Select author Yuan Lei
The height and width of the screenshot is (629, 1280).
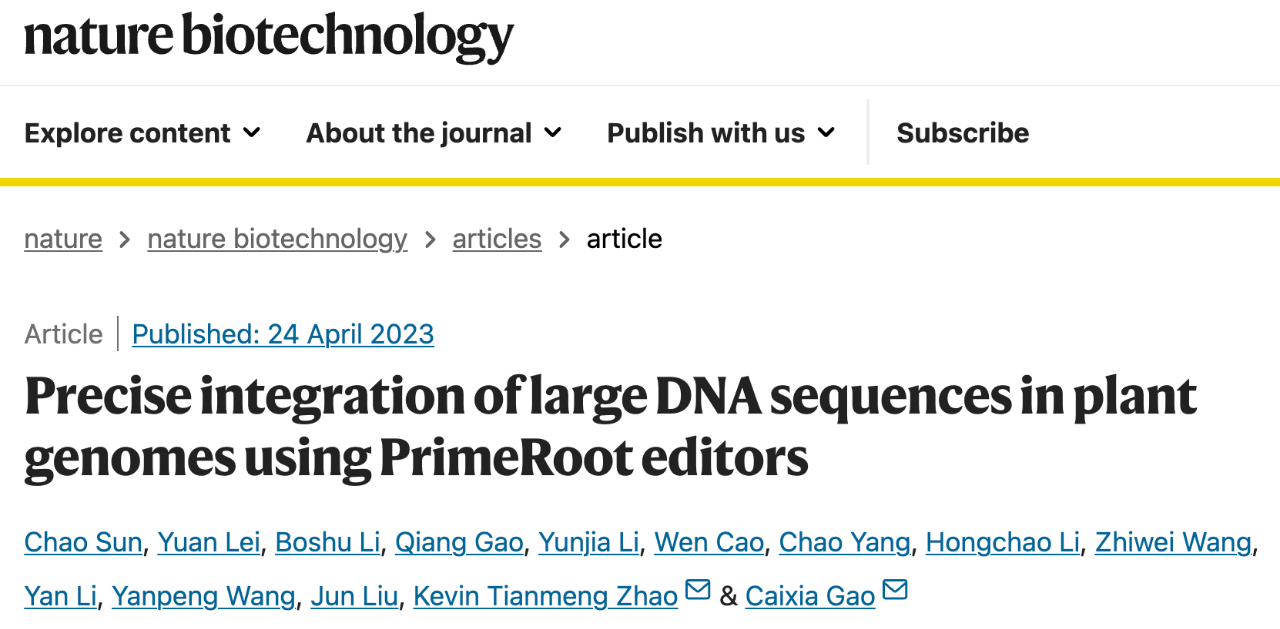click(210, 543)
